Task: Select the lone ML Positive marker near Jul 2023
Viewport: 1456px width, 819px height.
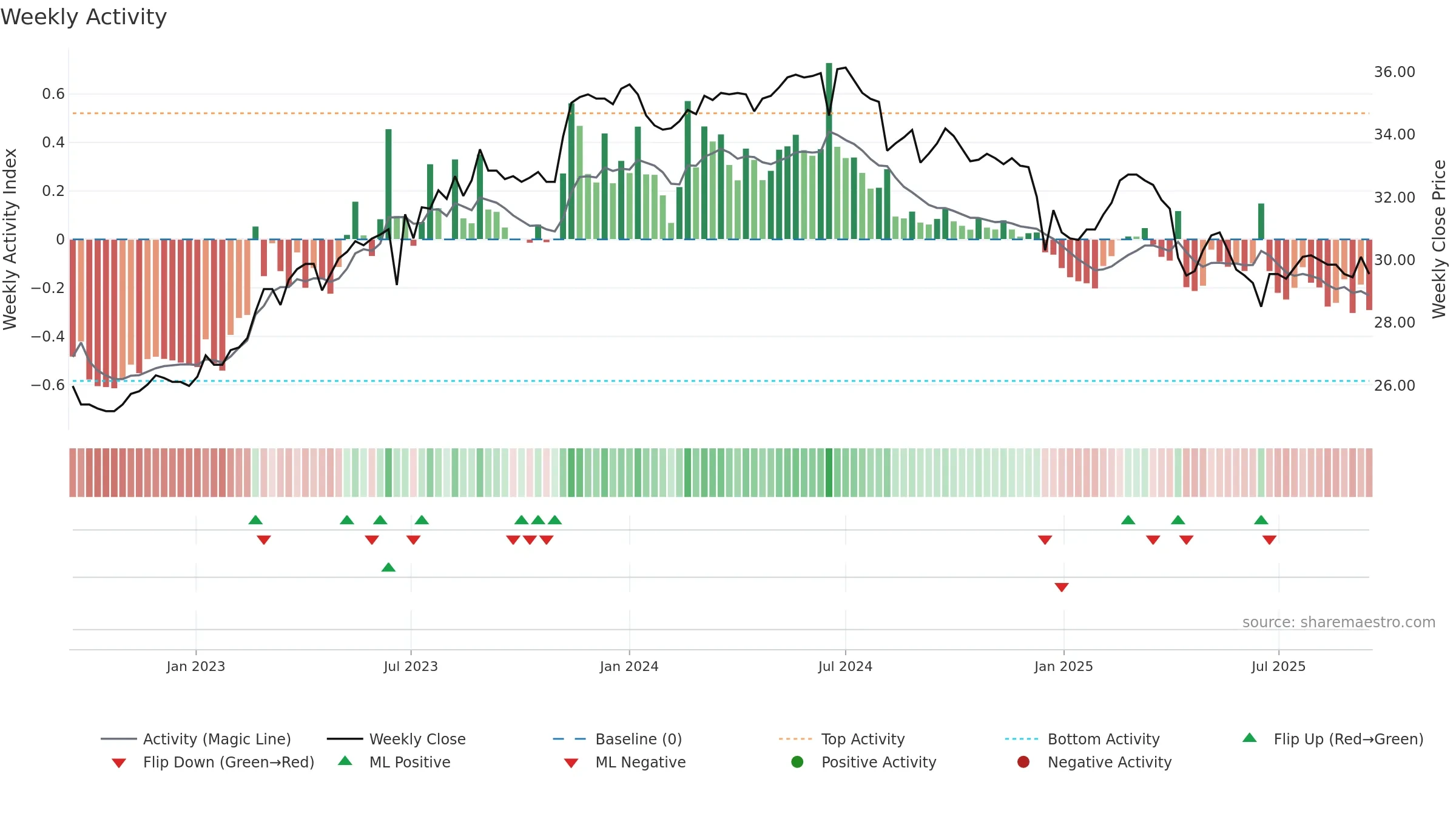Action: click(389, 567)
